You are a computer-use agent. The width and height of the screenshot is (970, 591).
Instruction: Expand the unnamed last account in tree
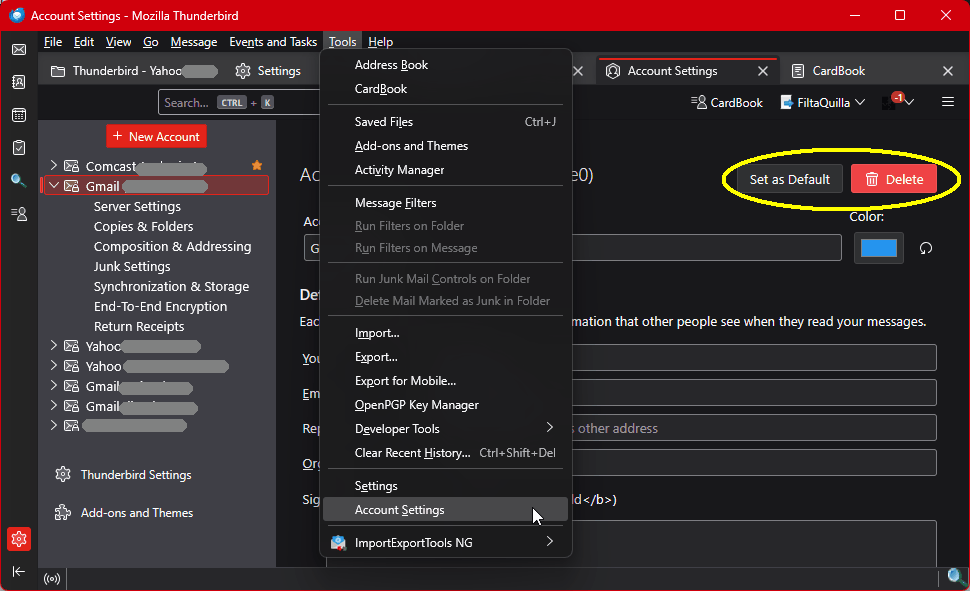click(x=54, y=425)
